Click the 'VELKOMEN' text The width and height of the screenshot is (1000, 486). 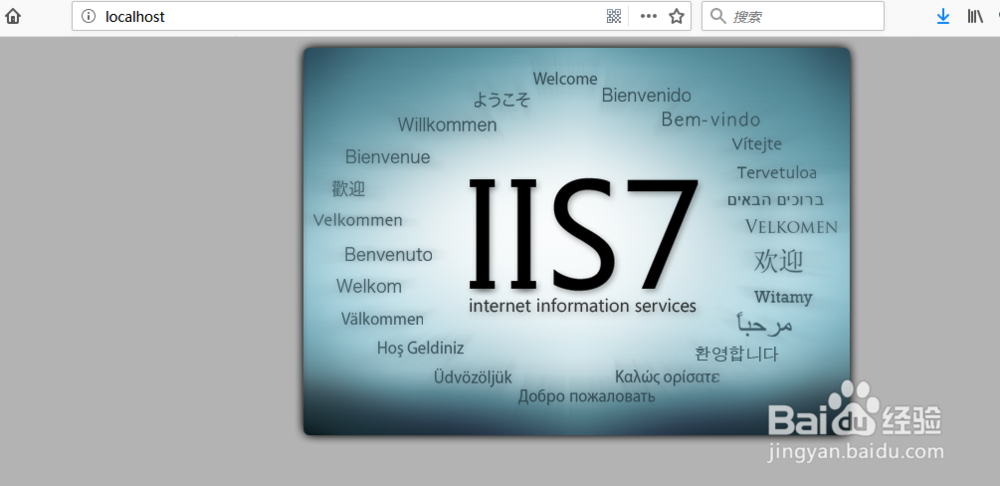click(791, 226)
